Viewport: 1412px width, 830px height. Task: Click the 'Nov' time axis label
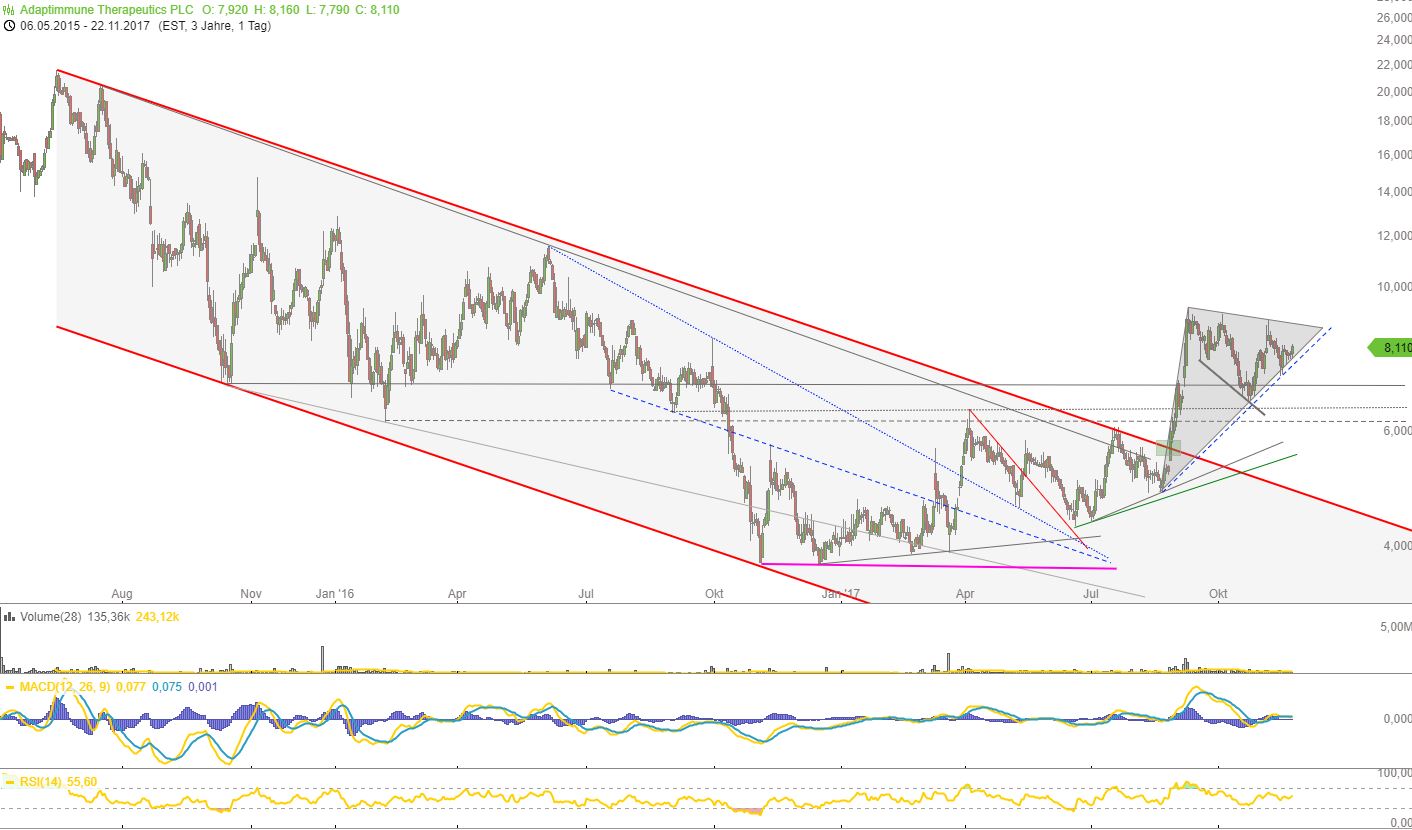tap(251, 594)
